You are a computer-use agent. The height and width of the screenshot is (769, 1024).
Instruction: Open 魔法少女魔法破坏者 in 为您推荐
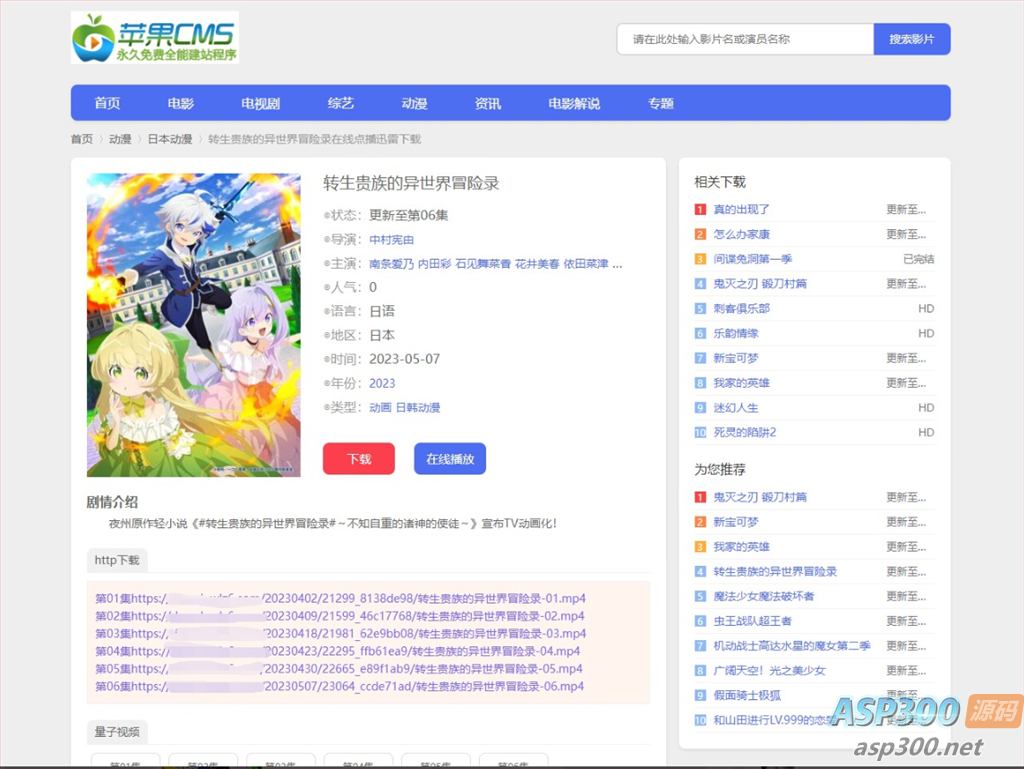[763, 596]
